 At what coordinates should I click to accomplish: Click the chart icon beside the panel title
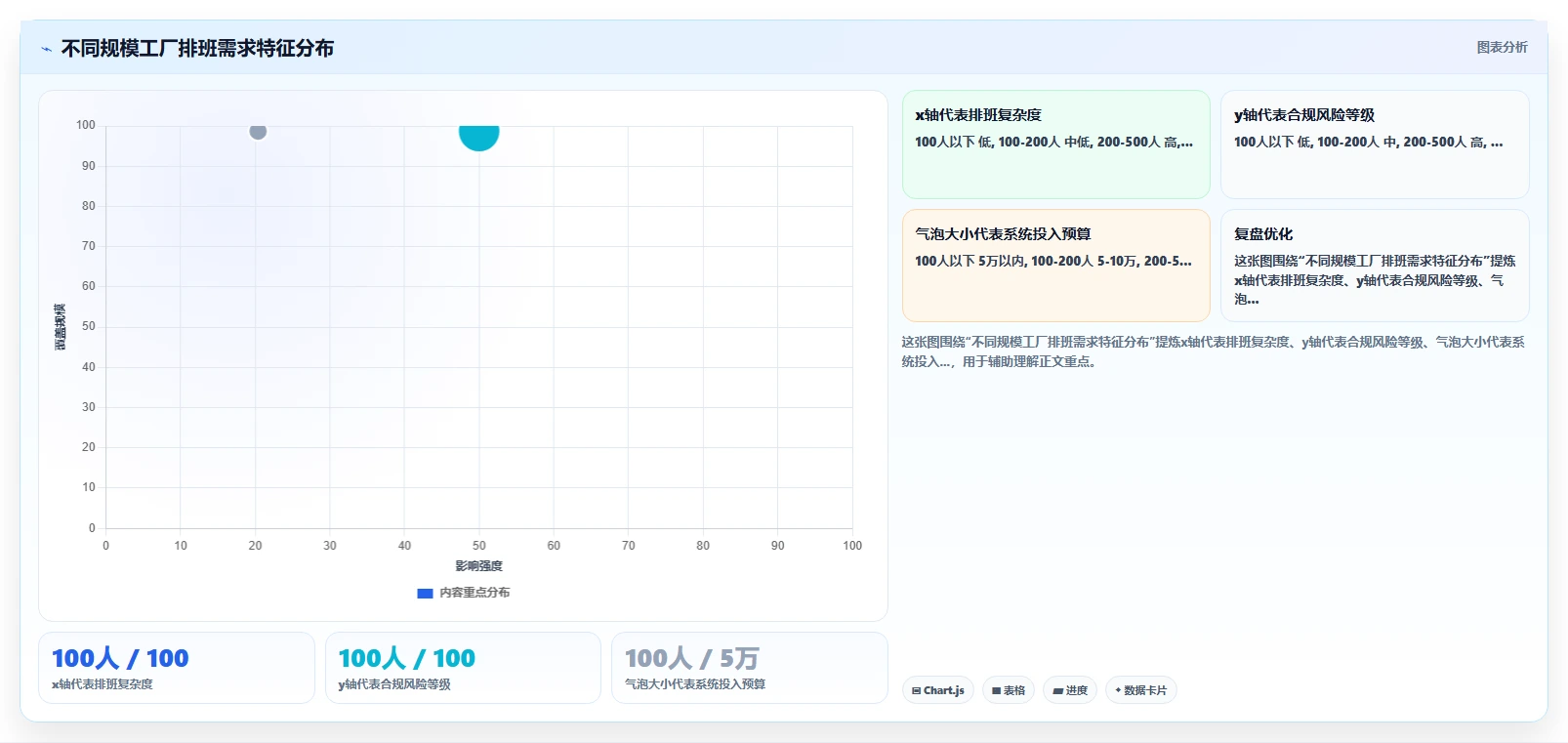(x=46, y=49)
